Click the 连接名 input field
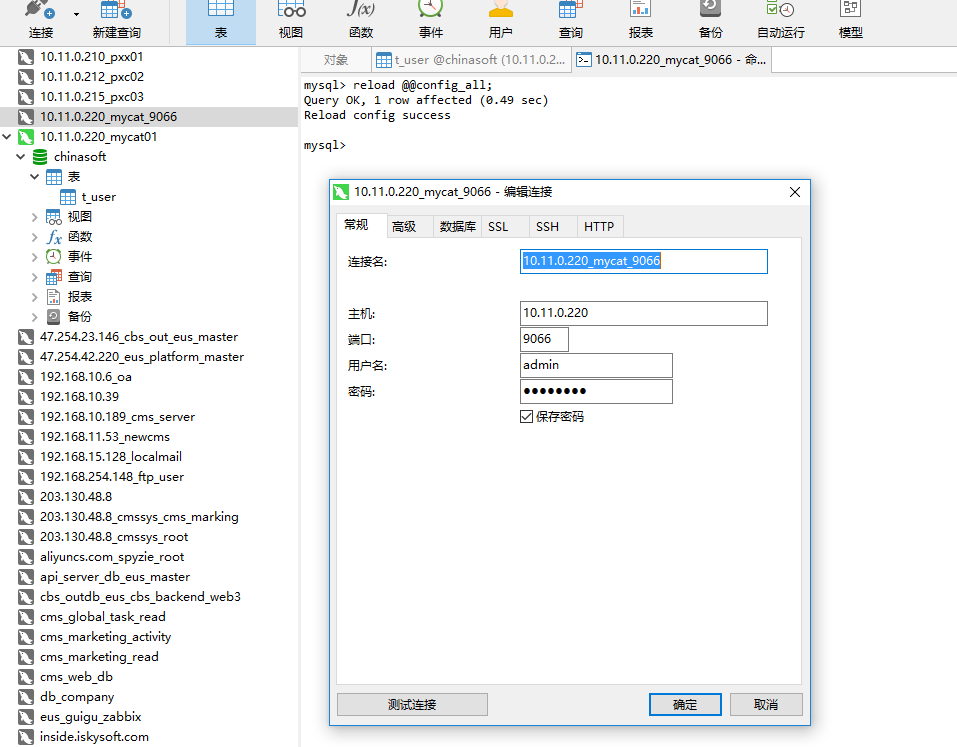The height and width of the screenshot is (747, 957). [643, 261]
